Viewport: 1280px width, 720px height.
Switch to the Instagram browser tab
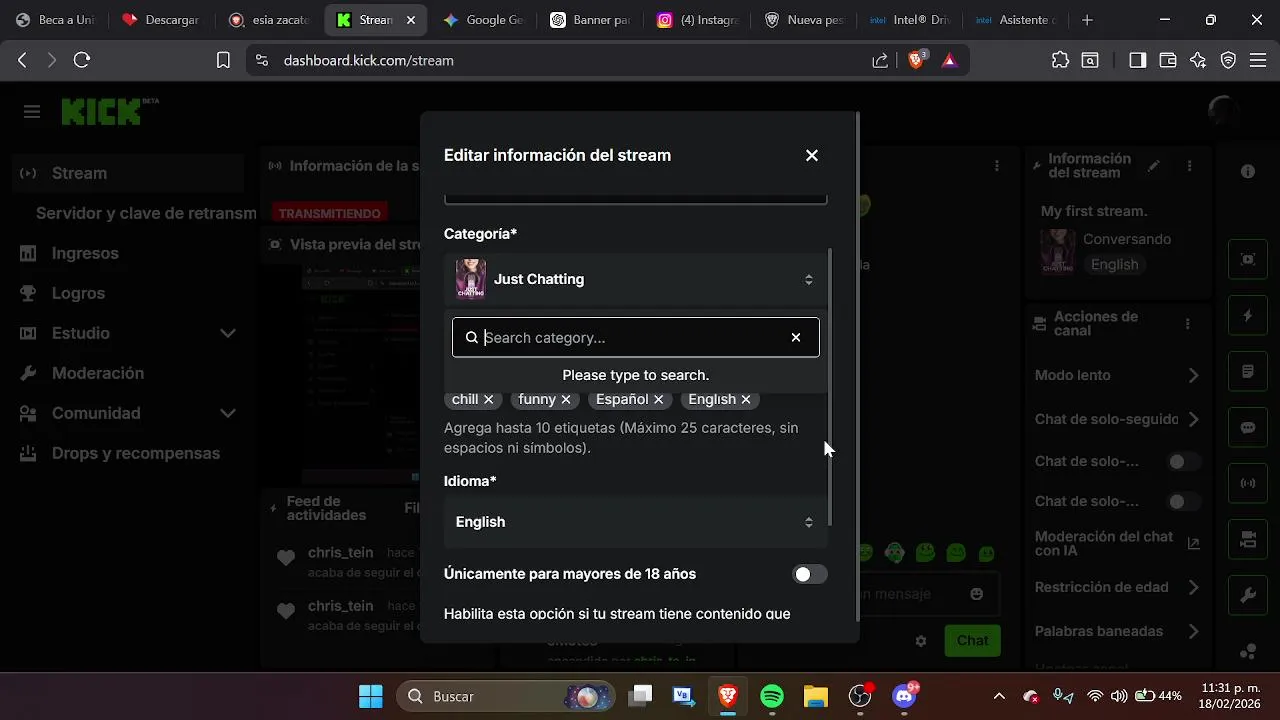point(698,20)
